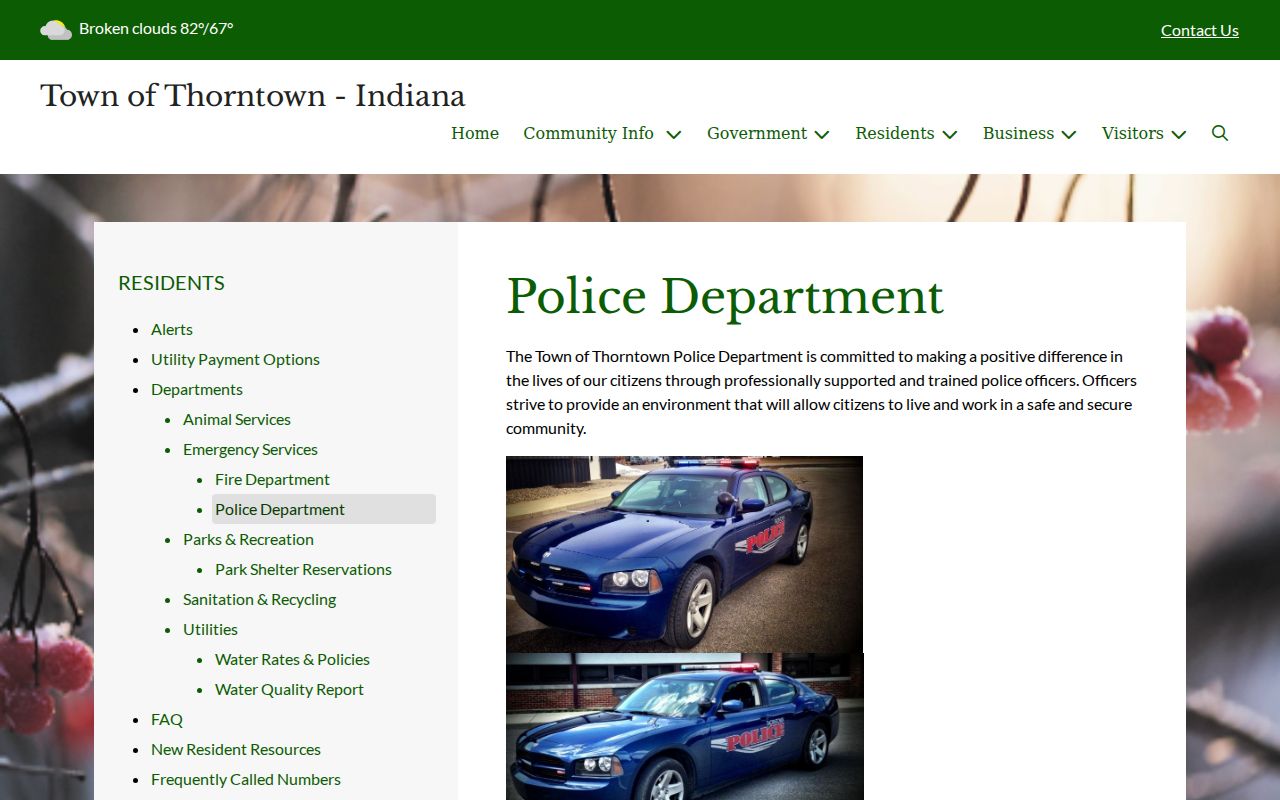Image resolution: width=1280 pixels, height=800 pixels.
Task: Open Park Shelter Reservations link
Action: 303,569
